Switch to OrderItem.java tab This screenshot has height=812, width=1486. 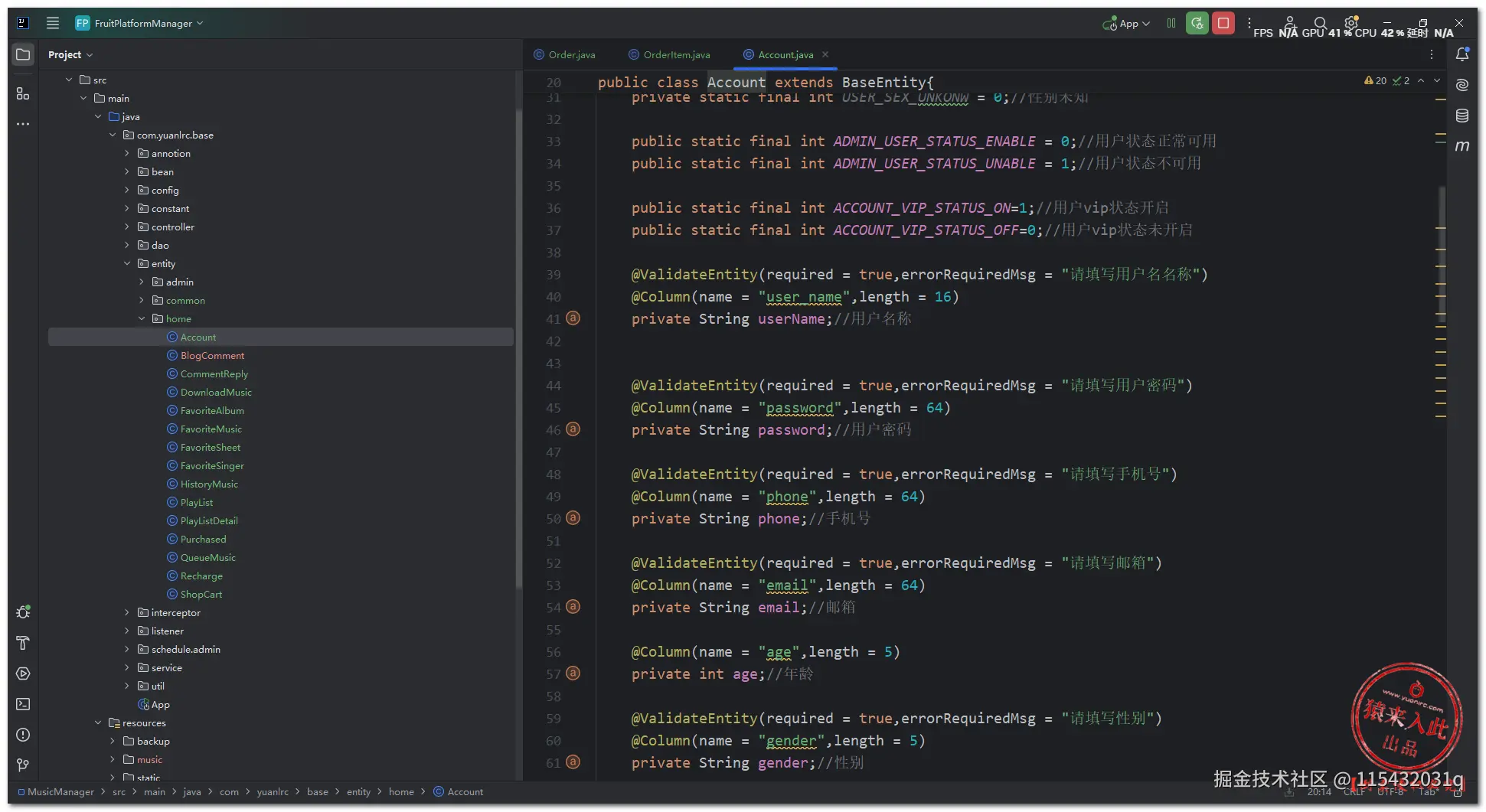(670, 54)
